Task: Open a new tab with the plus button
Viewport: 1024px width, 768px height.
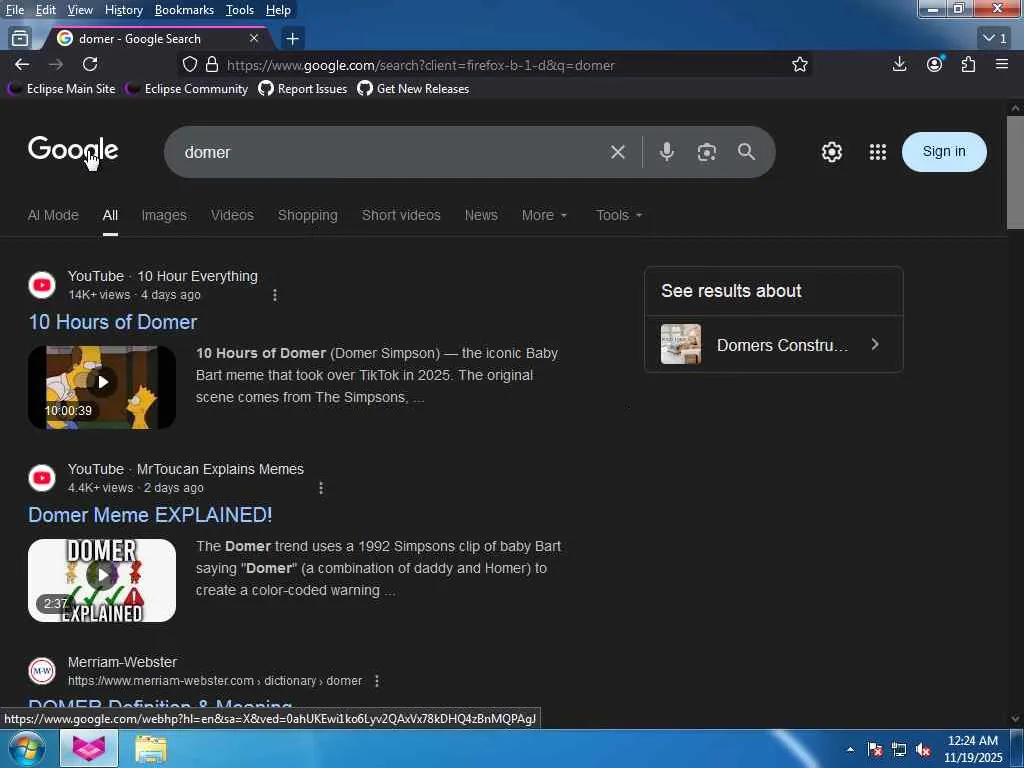Action: click(x=293, y=39)
